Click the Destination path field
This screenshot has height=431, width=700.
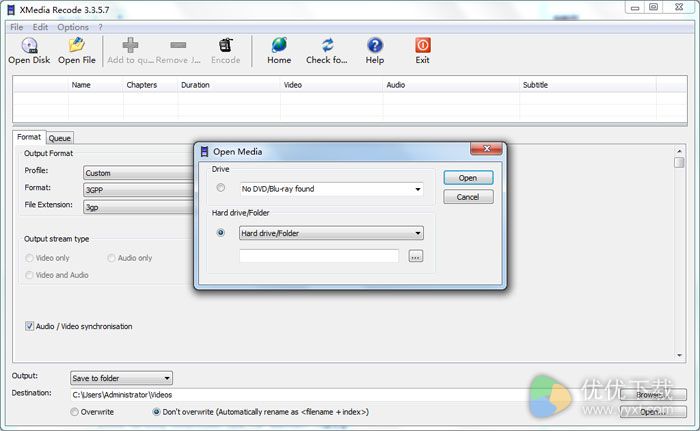point(343,395)
